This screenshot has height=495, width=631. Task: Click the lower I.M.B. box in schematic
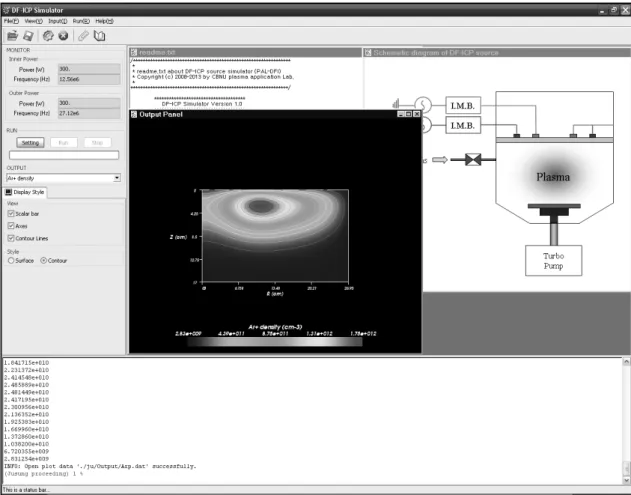[463, 126]
